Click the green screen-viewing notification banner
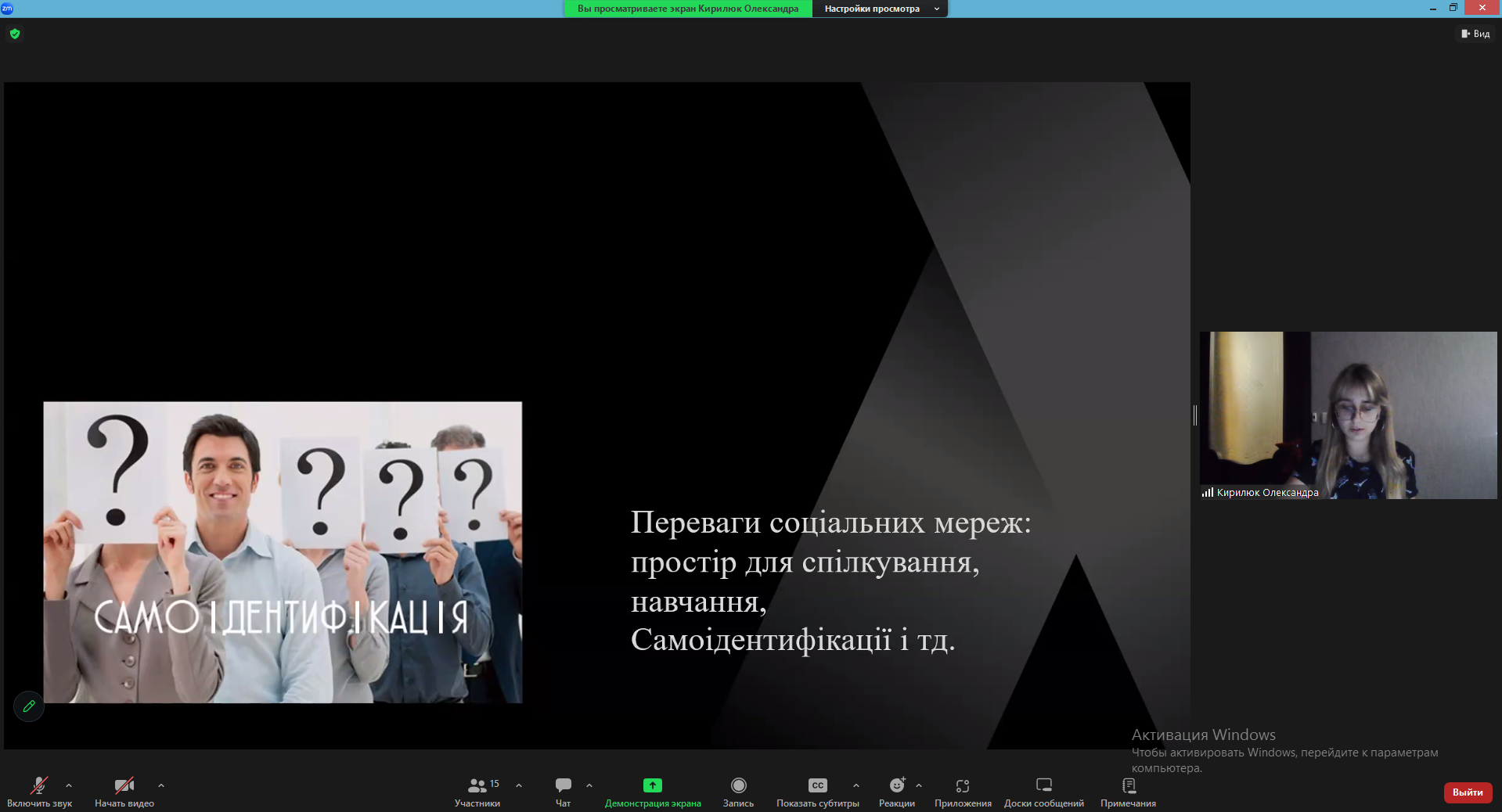1502x812 pixels. (688, 9)
